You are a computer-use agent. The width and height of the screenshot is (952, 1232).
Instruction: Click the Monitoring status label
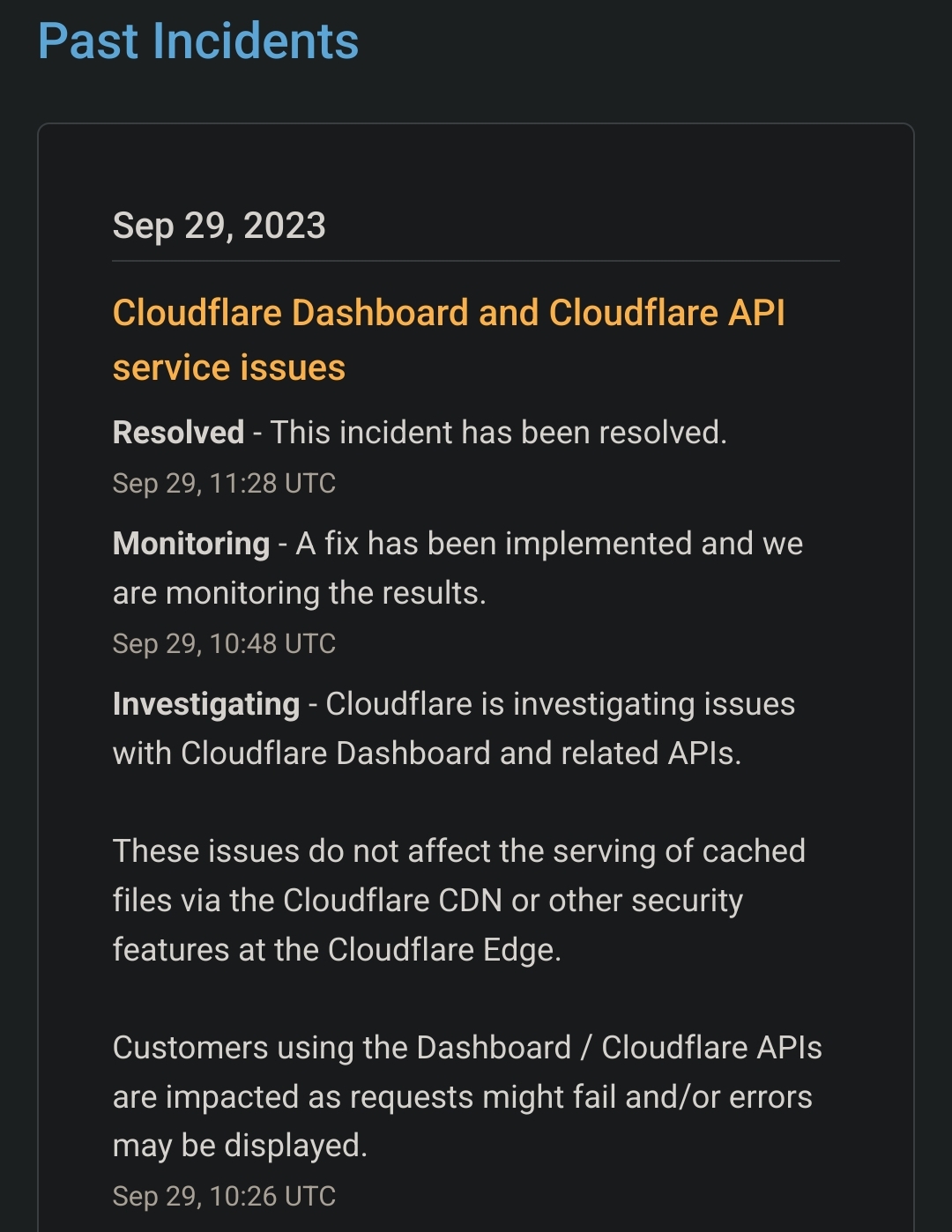point(191,544)
